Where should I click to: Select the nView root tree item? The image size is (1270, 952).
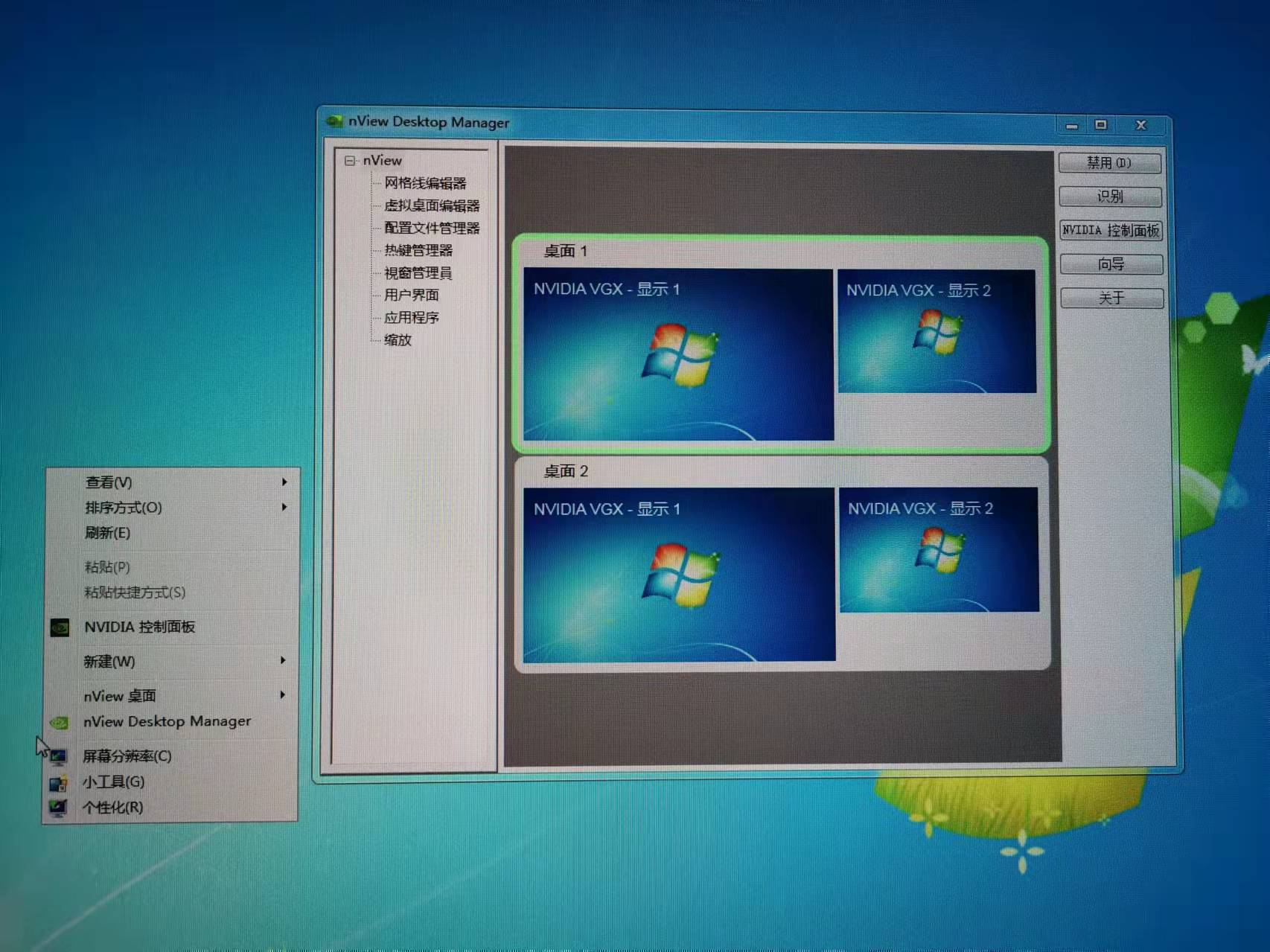[382, 161]
